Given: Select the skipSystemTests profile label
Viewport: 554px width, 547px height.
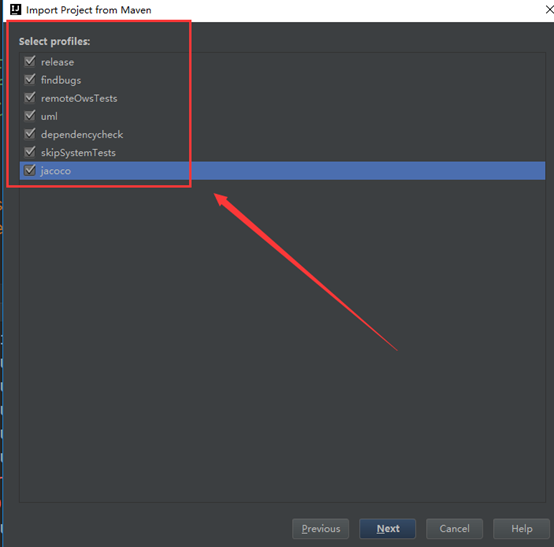Looking at the screenshot, I should tap(78, 153).
